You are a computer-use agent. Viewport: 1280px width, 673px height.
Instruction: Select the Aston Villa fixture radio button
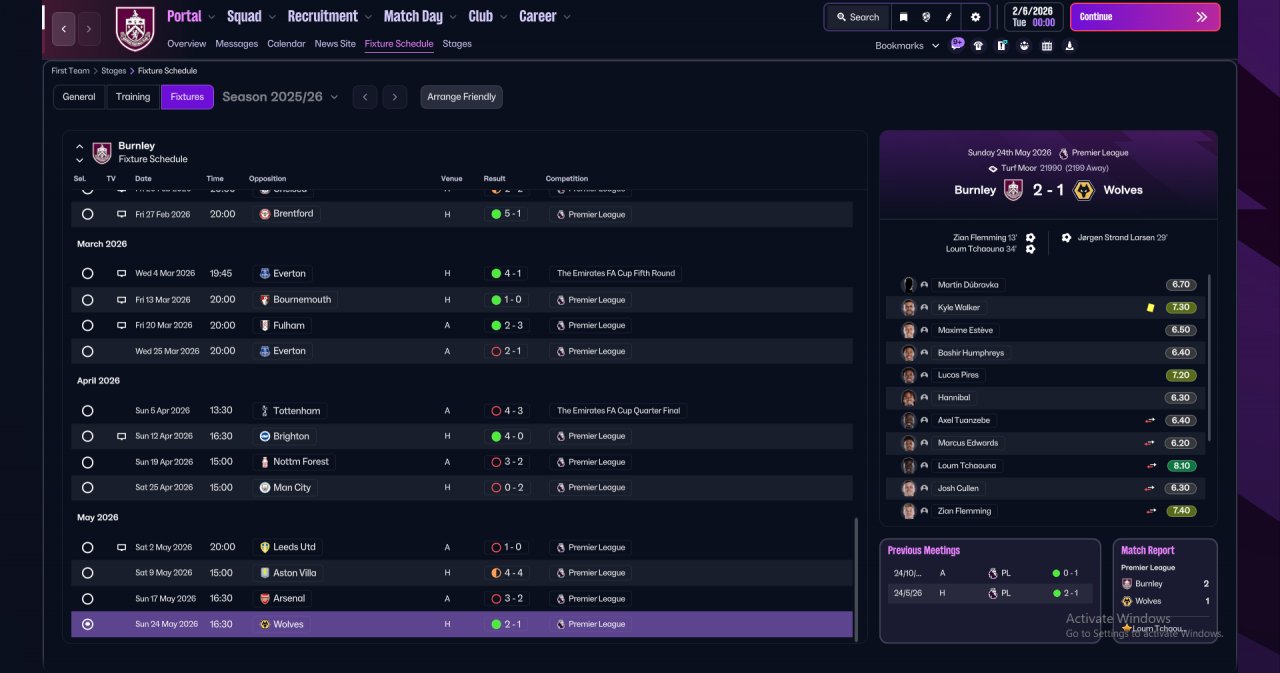(88, 573)
